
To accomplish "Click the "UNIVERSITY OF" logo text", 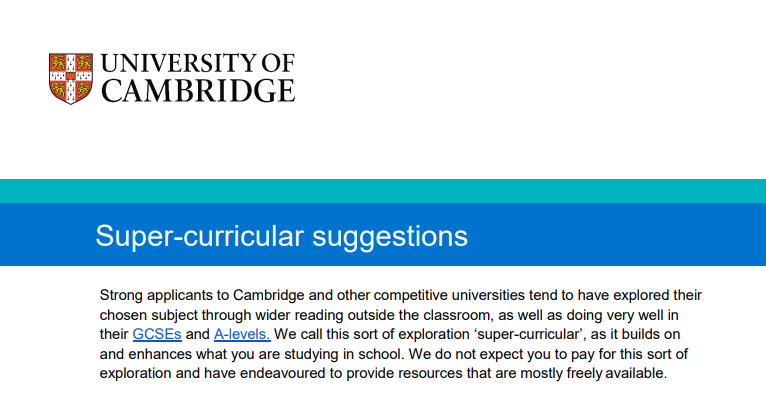I will pos(197,63).
